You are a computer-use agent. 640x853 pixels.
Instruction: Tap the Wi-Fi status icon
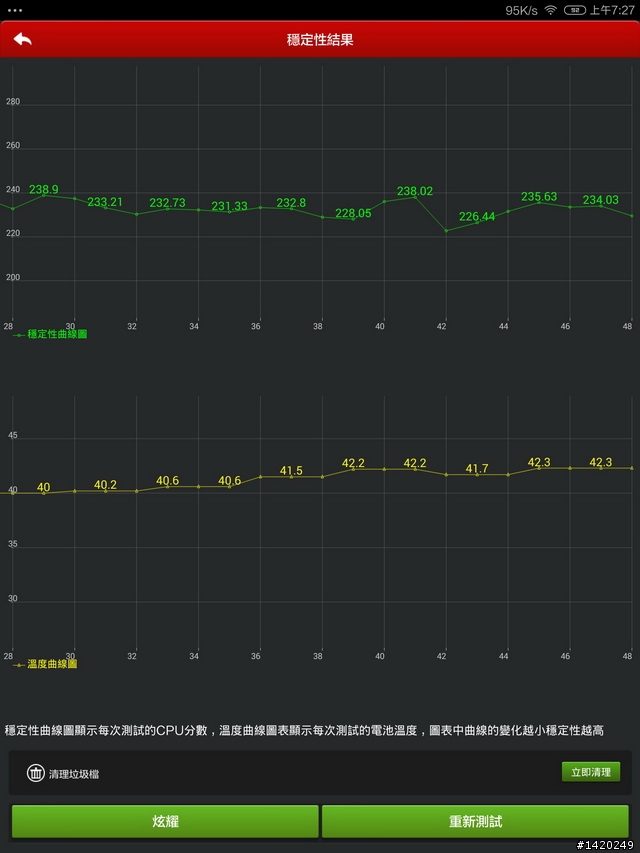pos(551,10)
